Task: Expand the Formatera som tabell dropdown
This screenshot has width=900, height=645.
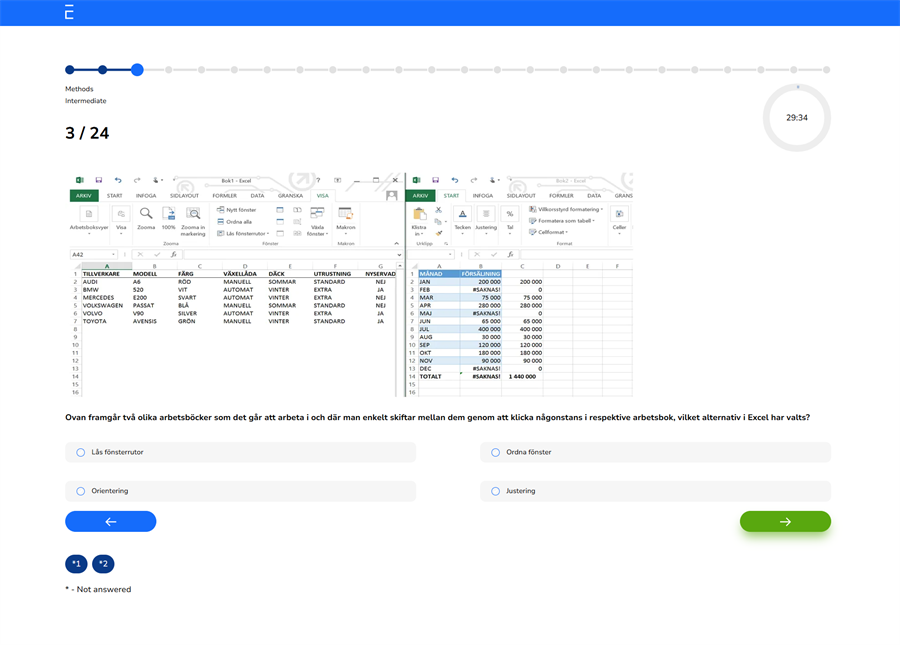Action: tap(566, 221)
